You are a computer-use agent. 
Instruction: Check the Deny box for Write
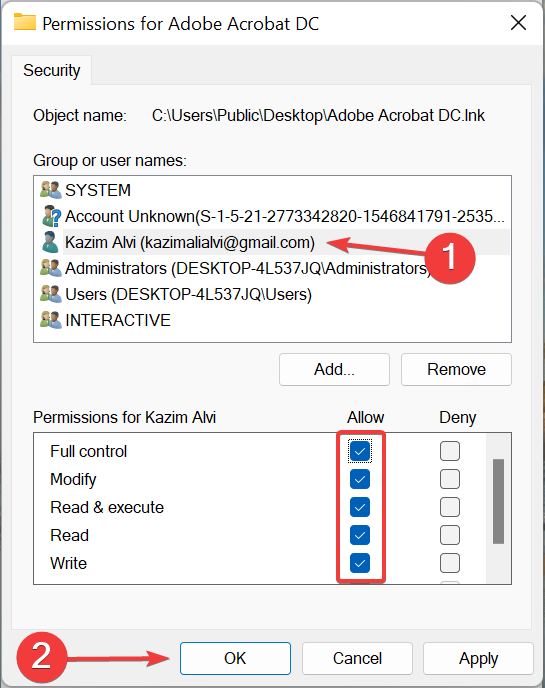coord(450,563)
